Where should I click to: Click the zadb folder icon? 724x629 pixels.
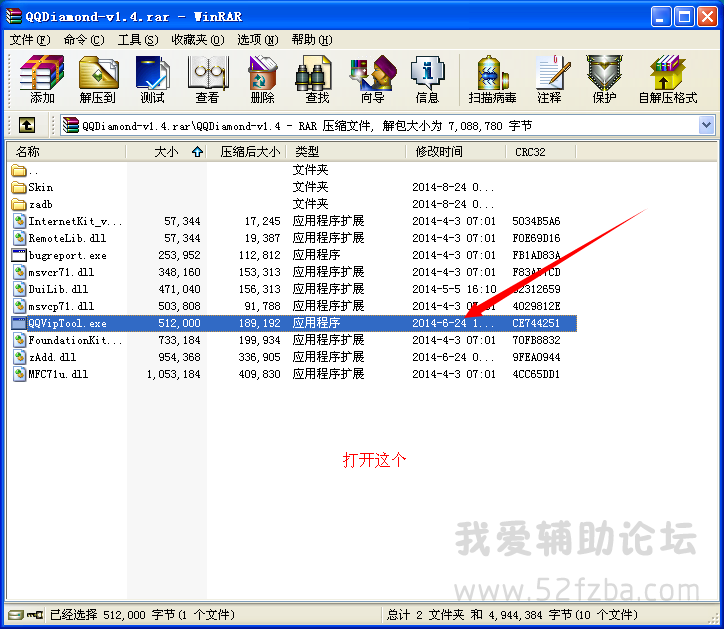point(18,204)
